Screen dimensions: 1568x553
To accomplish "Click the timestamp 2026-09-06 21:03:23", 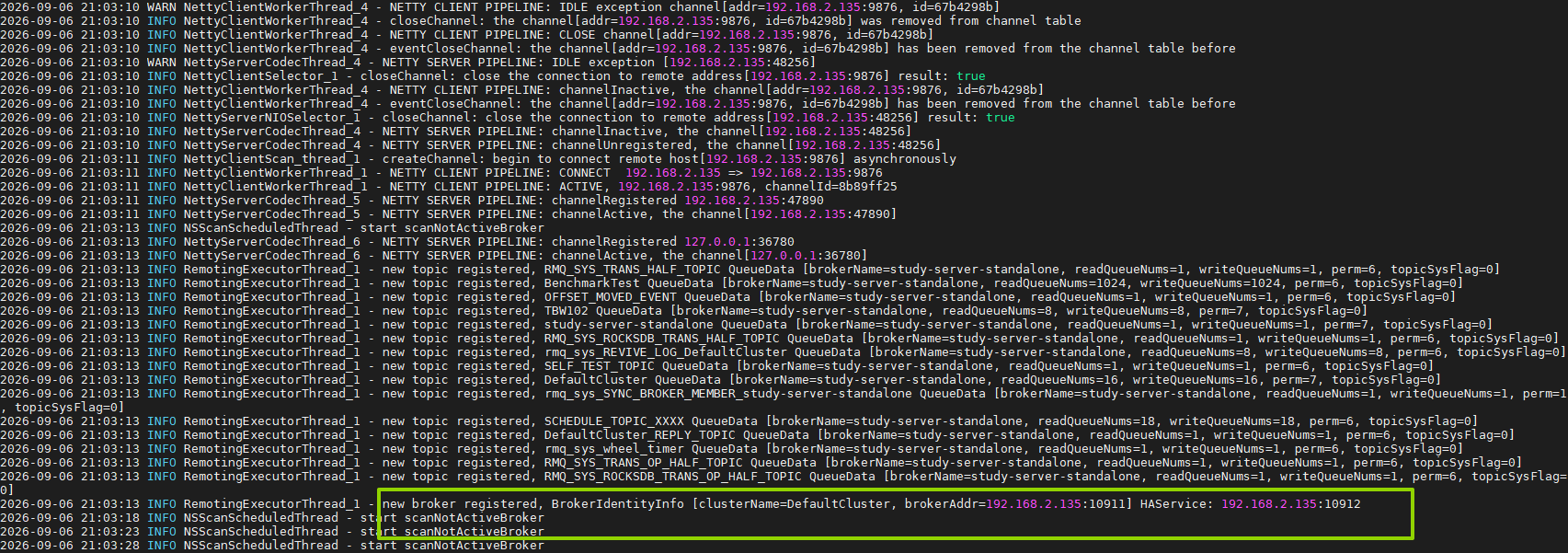I will (x=70, y=532).
